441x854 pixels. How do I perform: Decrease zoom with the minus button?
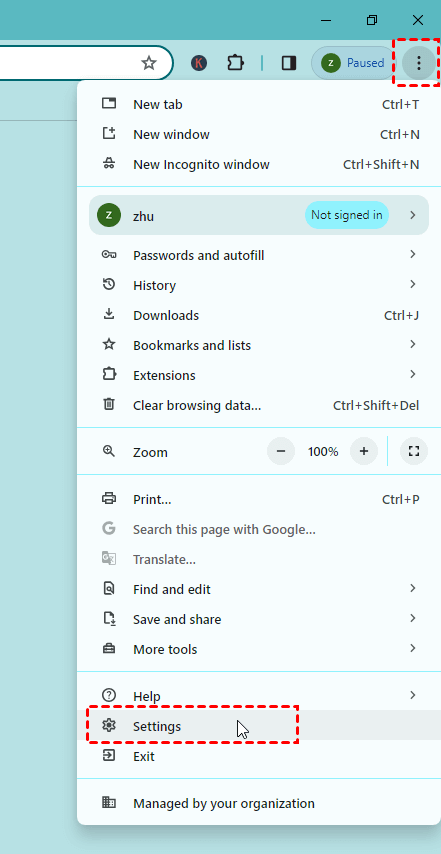(281, 452)
